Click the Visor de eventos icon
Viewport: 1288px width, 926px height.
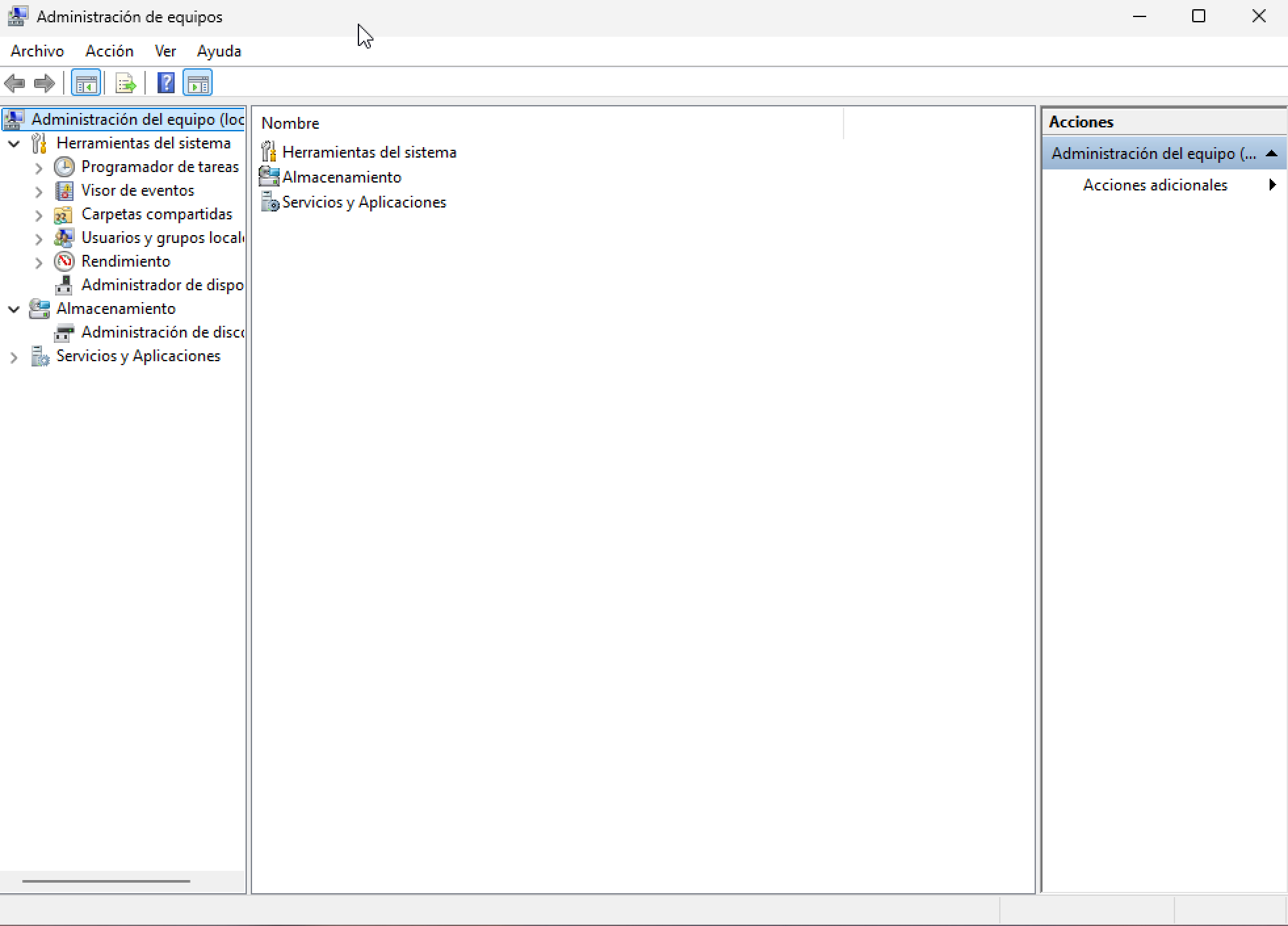pos(64,190)
